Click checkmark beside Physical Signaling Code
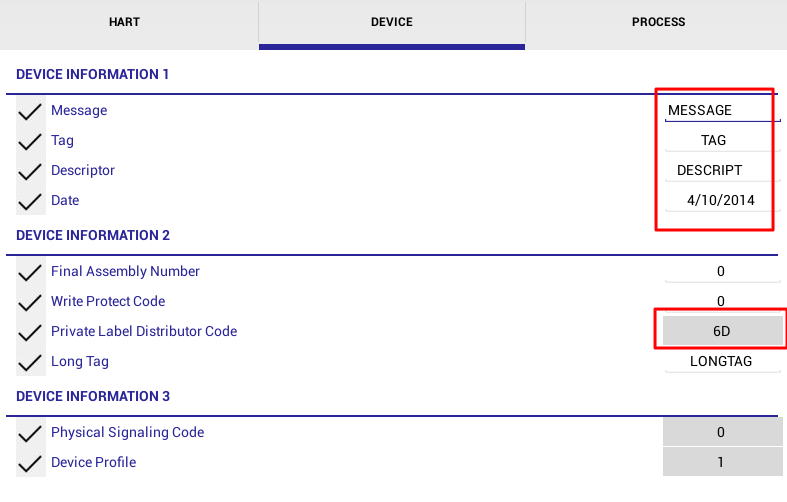787x502 pixels. click(30, 433)
